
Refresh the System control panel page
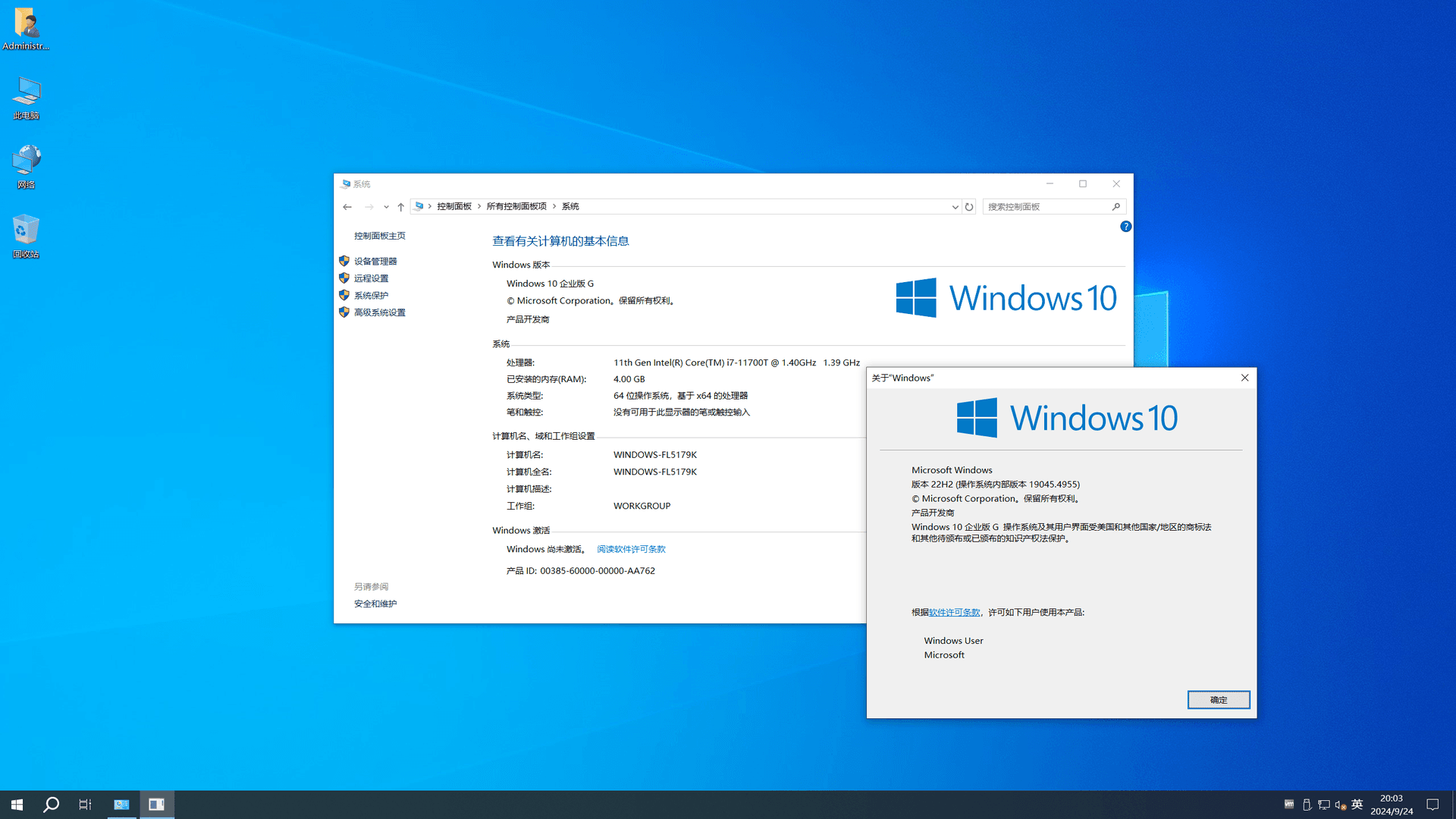(x=969, y=206)
